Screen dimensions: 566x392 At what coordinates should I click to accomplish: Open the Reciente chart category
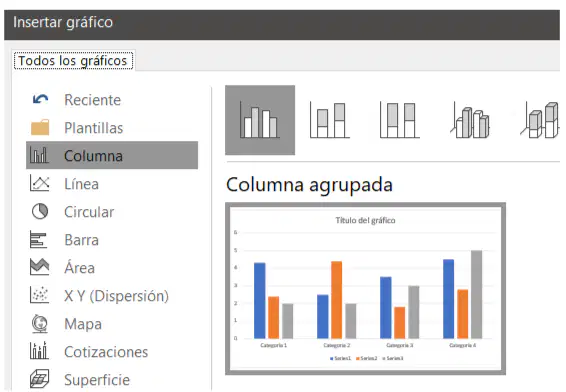(x=112, y=100)
